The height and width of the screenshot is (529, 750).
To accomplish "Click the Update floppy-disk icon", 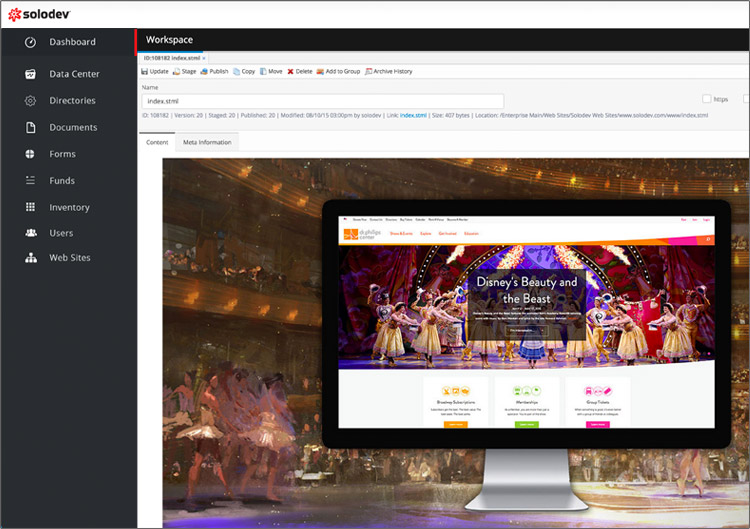I will 144,71.
